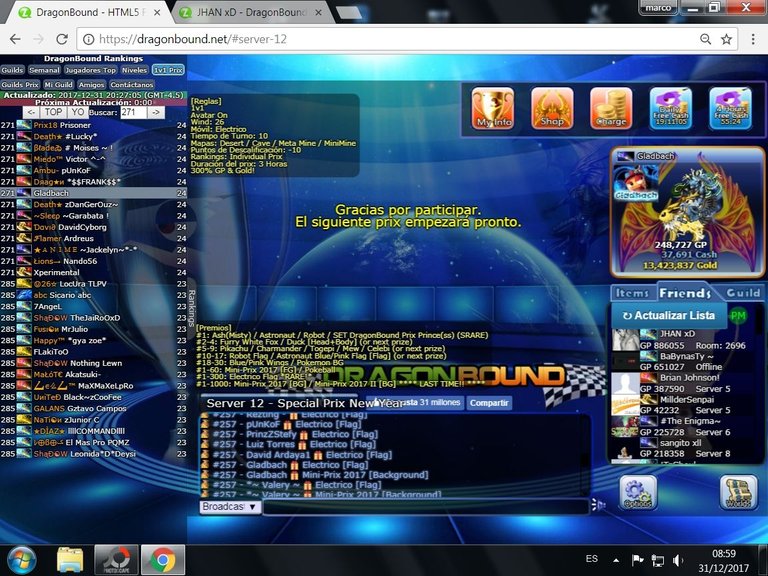
Task: Open the Guilds Prix tab
Action: 20,84
